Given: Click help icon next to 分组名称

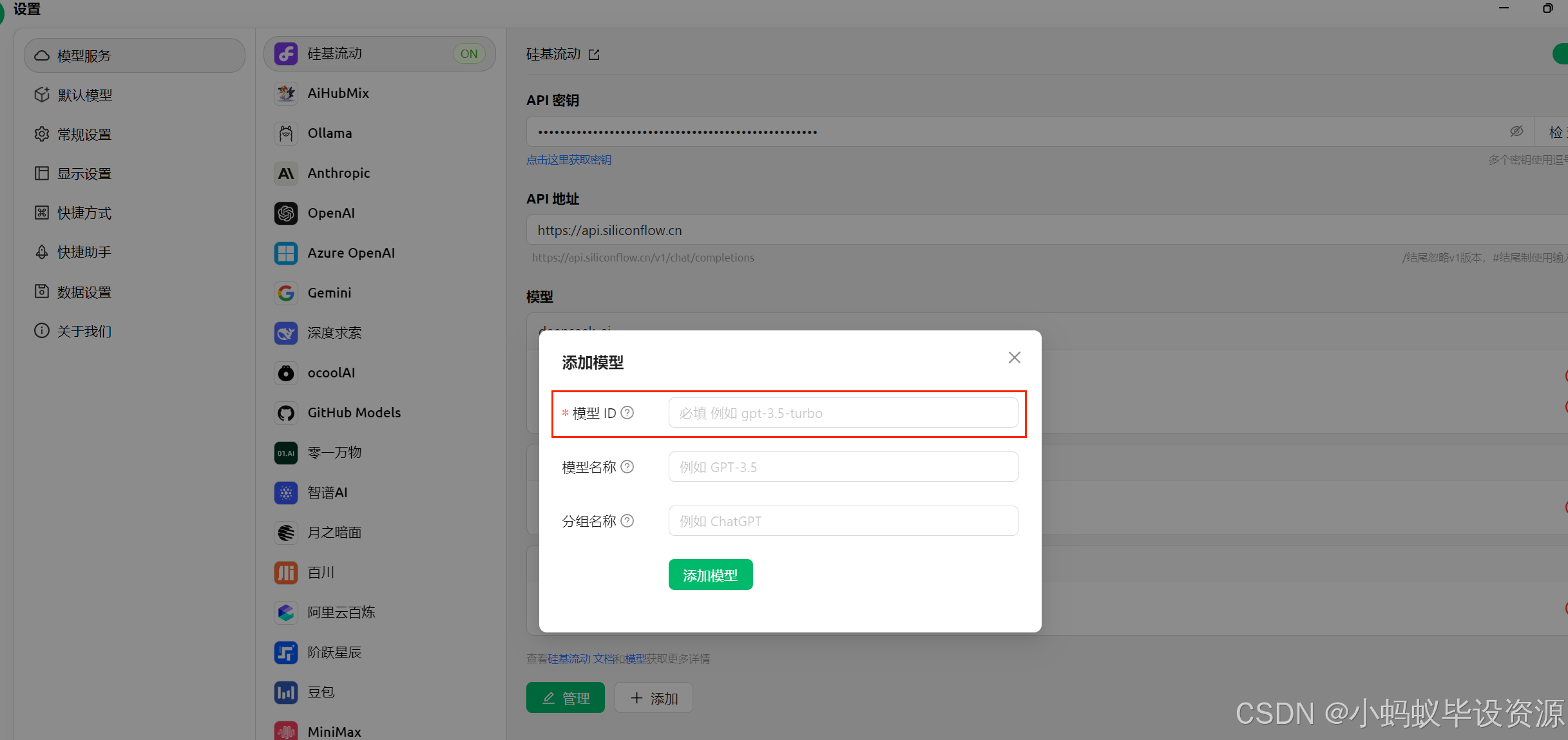Looking at the screenshot, I should (627, 521).
